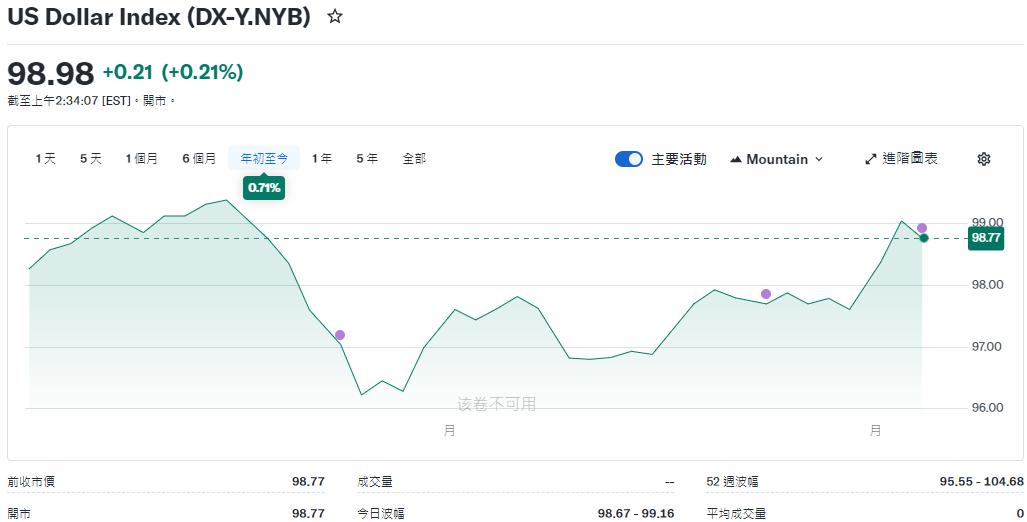
Task: Show the 全部 full history range
Action: click(414, 158)
